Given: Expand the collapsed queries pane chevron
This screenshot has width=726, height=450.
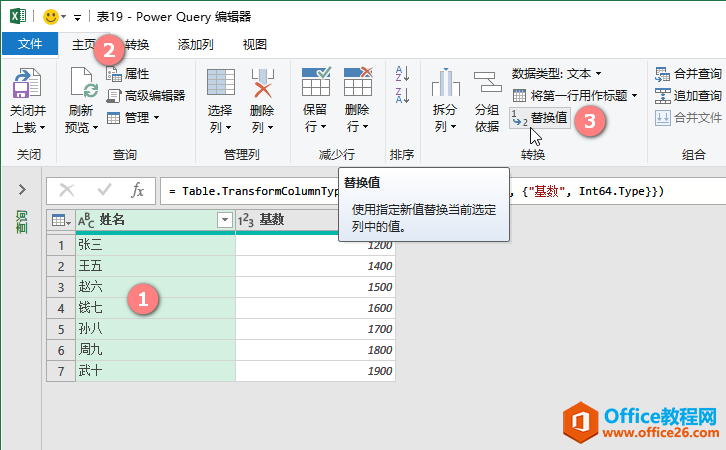Looking at the screenshot, I should (x=21, y=190).
